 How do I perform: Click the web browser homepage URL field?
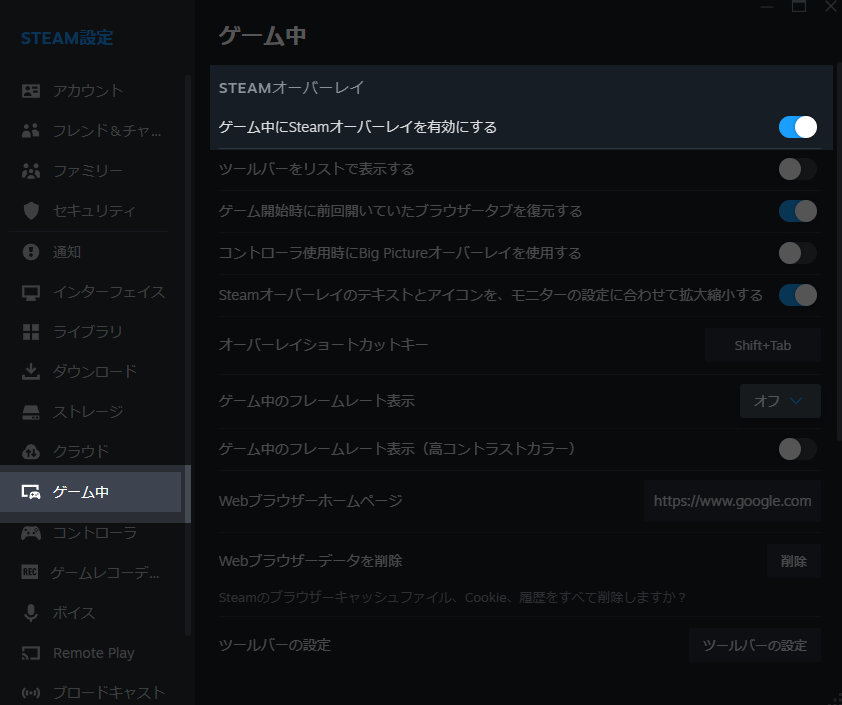click(732, 501)
